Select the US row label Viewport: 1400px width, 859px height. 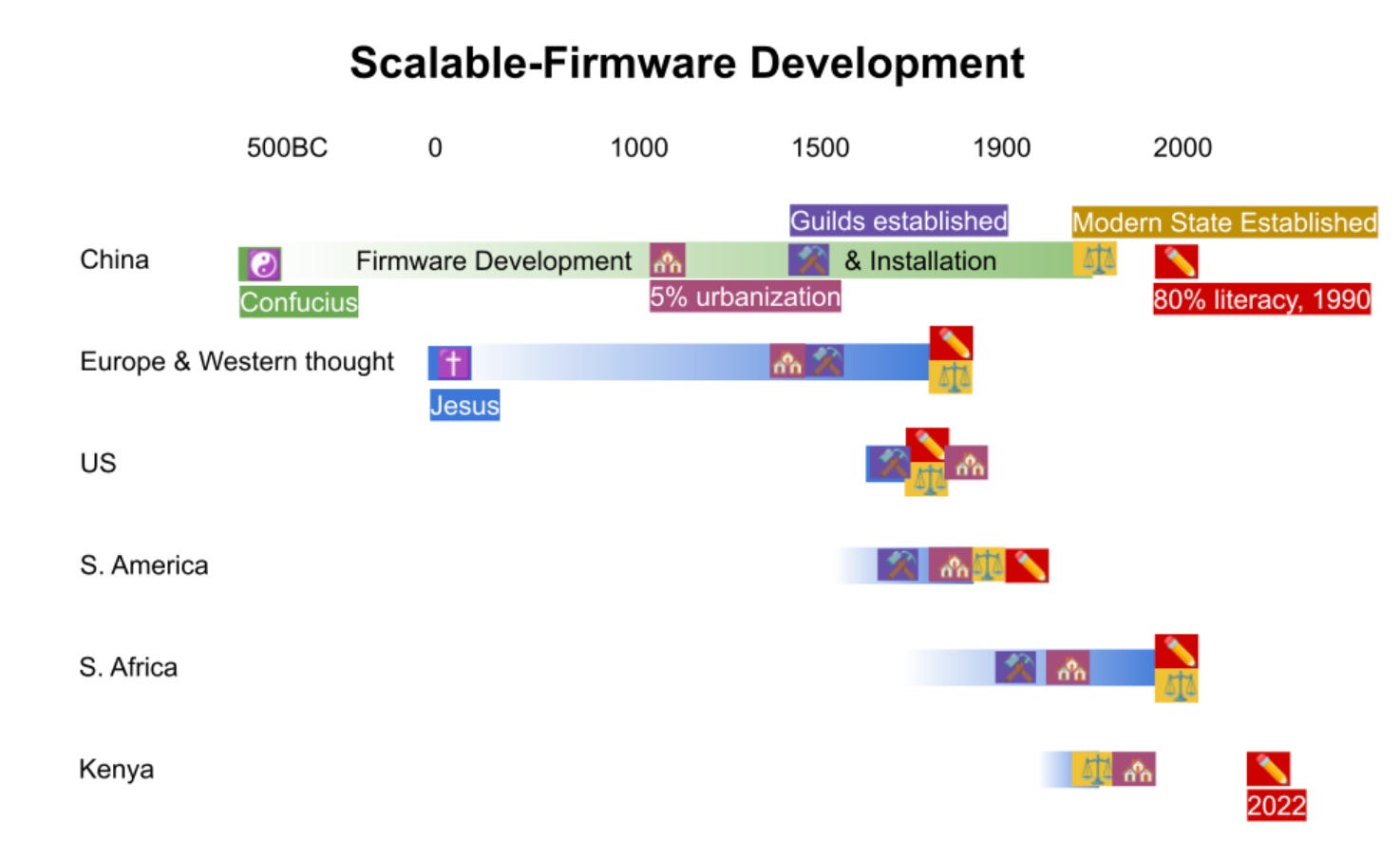tap(98, 463)
